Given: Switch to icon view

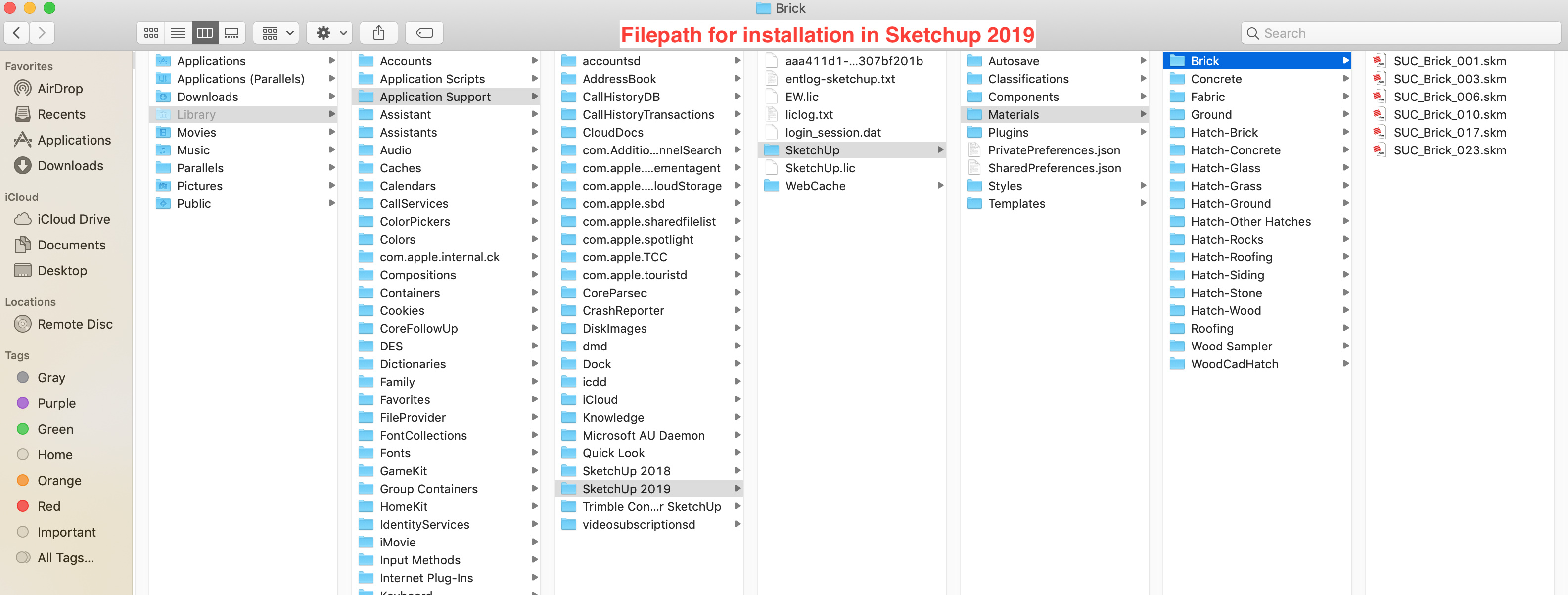Looking at the screenshot, I should 151,33.
